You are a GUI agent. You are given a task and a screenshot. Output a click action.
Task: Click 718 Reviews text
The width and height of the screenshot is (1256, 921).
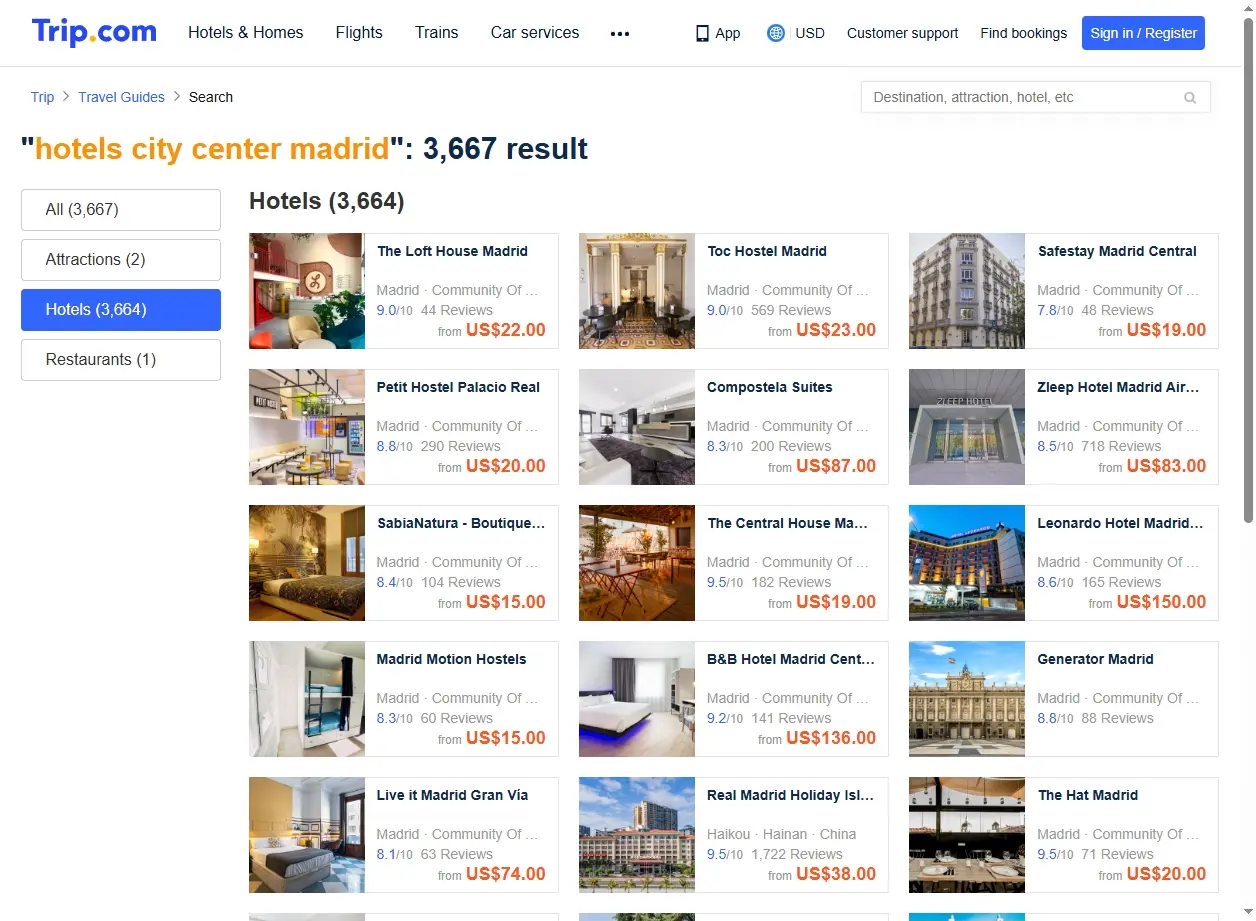click(x=1121, y=446)
